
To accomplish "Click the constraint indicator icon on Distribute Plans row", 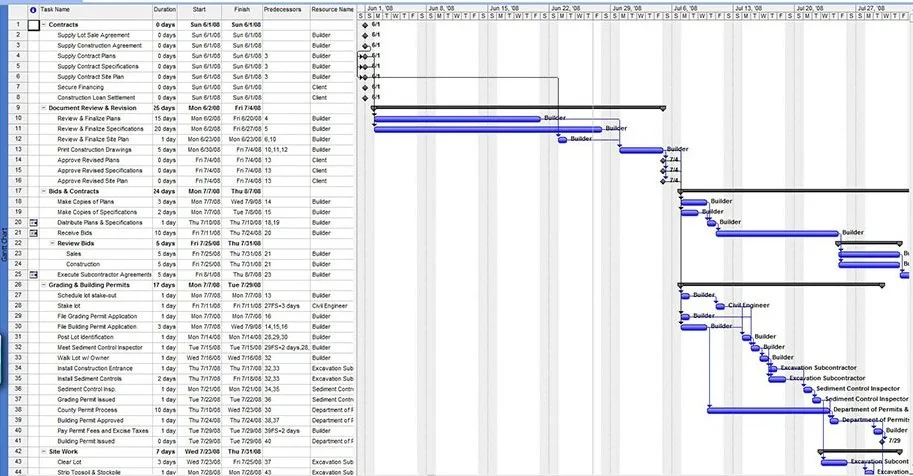I will tap(33, 223).
